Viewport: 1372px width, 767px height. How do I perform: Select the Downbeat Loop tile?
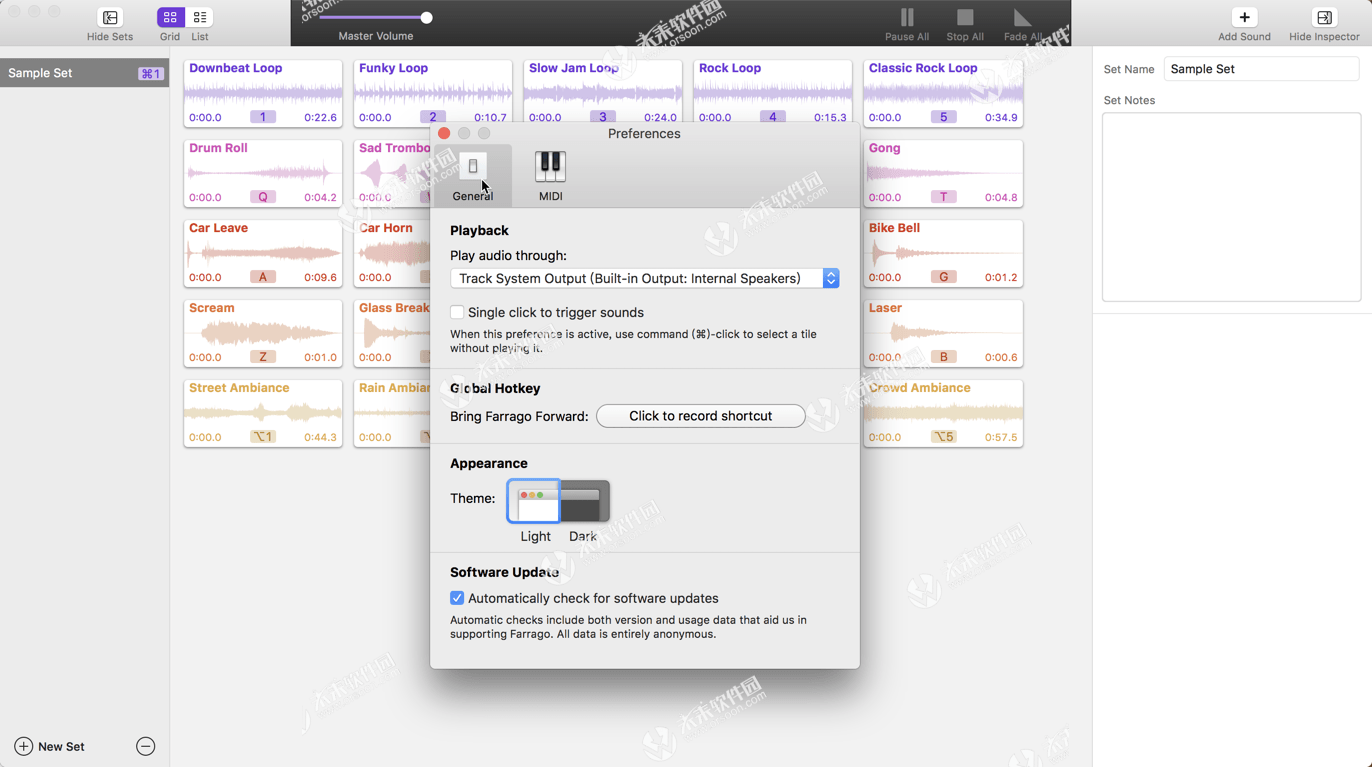point(263,93)
